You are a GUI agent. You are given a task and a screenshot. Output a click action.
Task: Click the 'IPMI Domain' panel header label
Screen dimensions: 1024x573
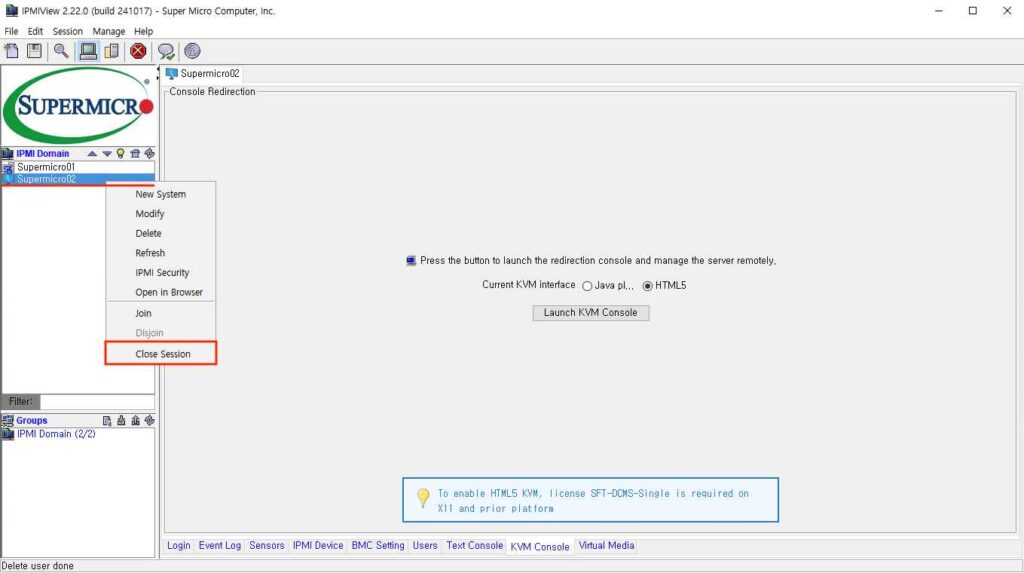(42, 154)
